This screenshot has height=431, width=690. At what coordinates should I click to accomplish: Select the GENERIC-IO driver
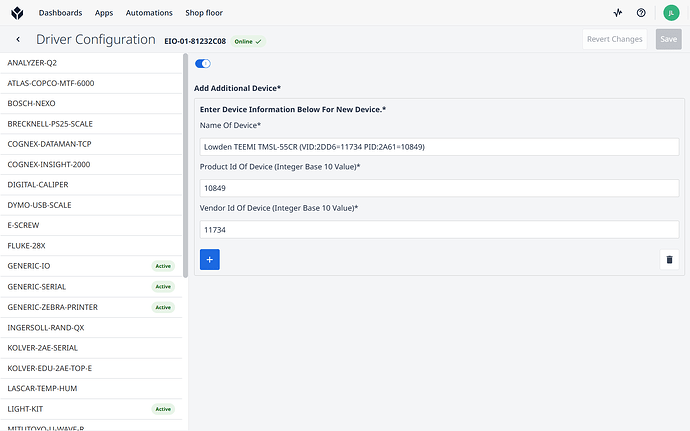tap(91, 266)
